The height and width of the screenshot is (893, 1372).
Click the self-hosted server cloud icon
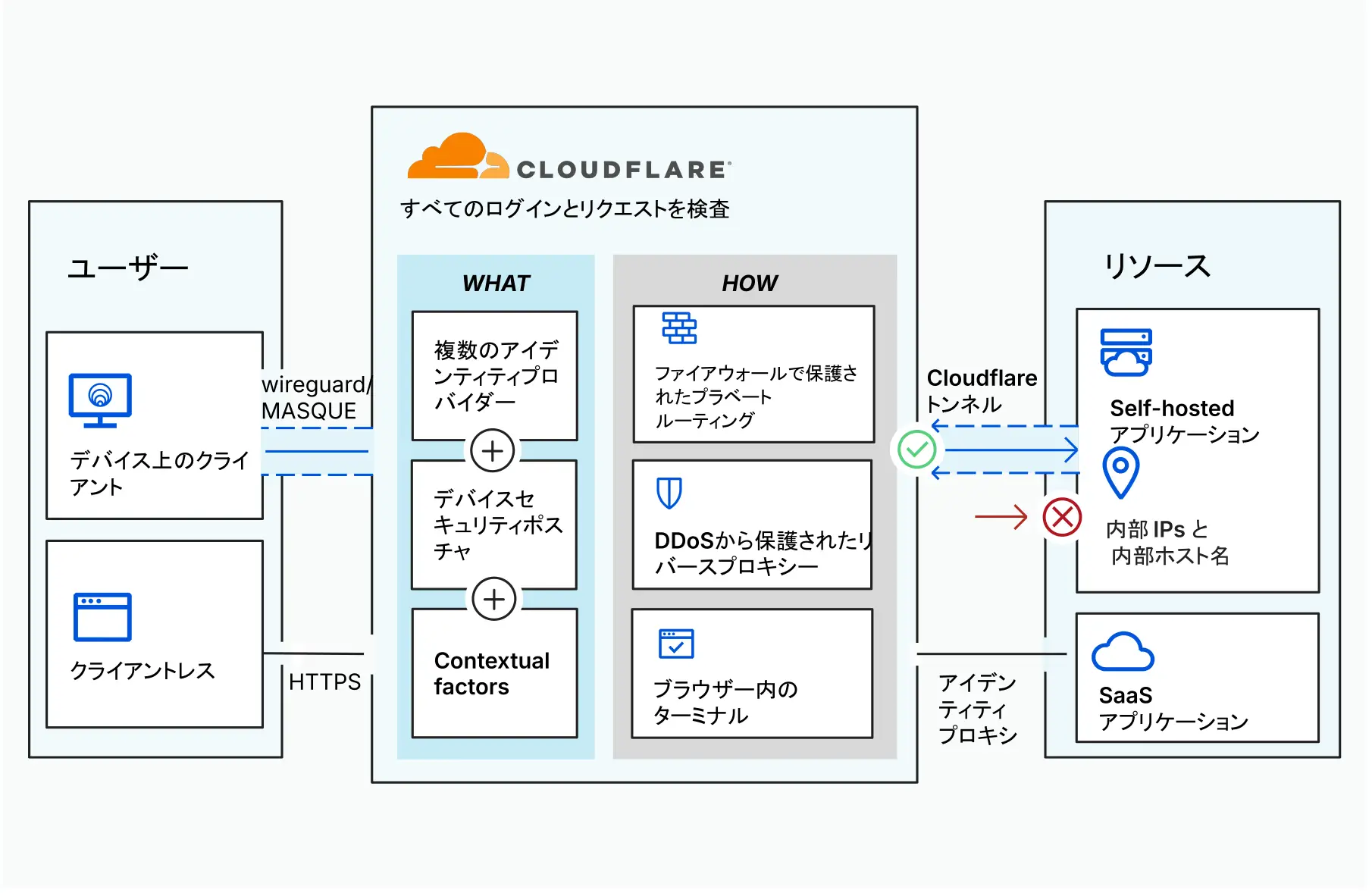pos(1126,352)
